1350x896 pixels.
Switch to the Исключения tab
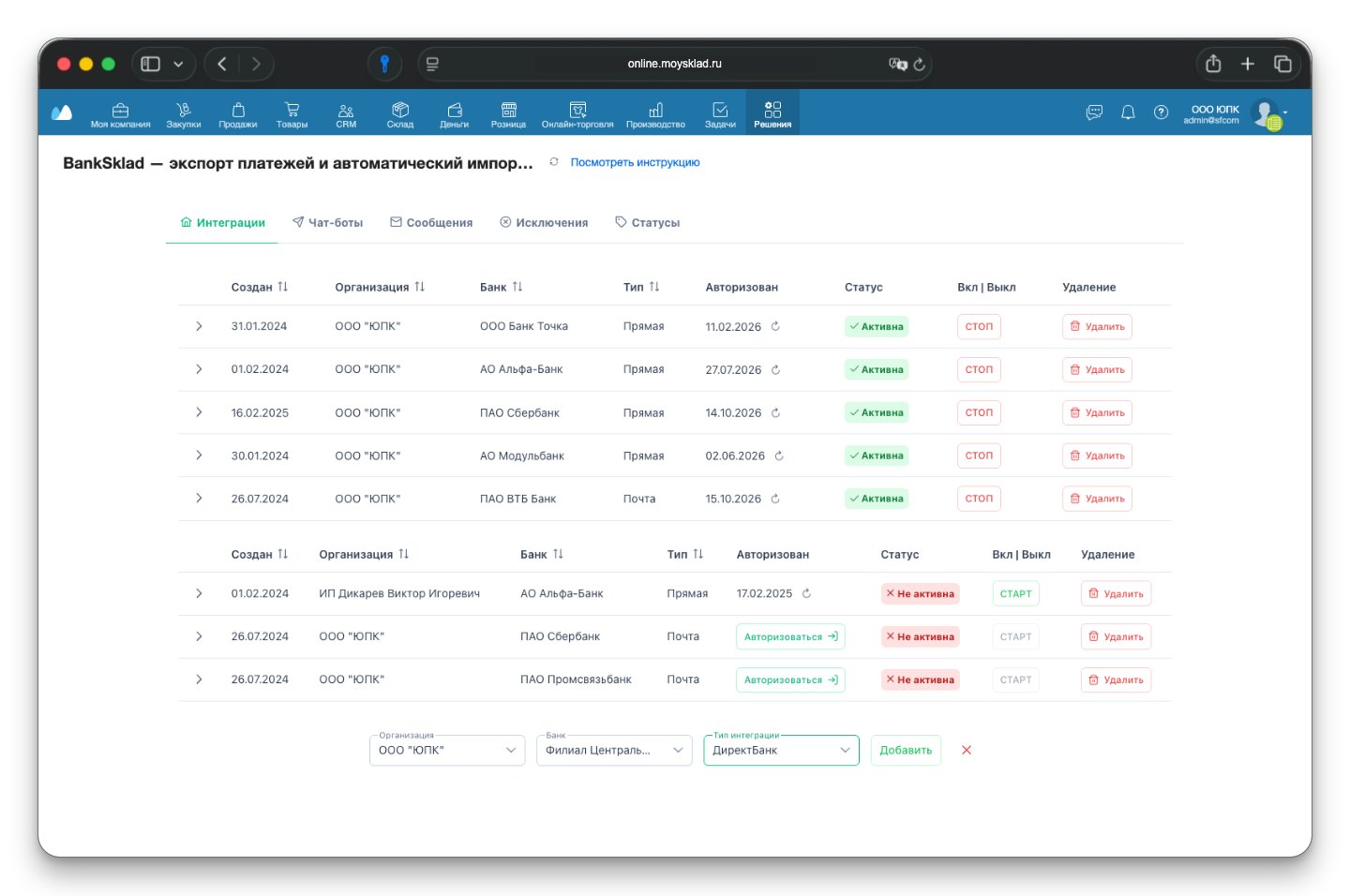coord(544,223)
